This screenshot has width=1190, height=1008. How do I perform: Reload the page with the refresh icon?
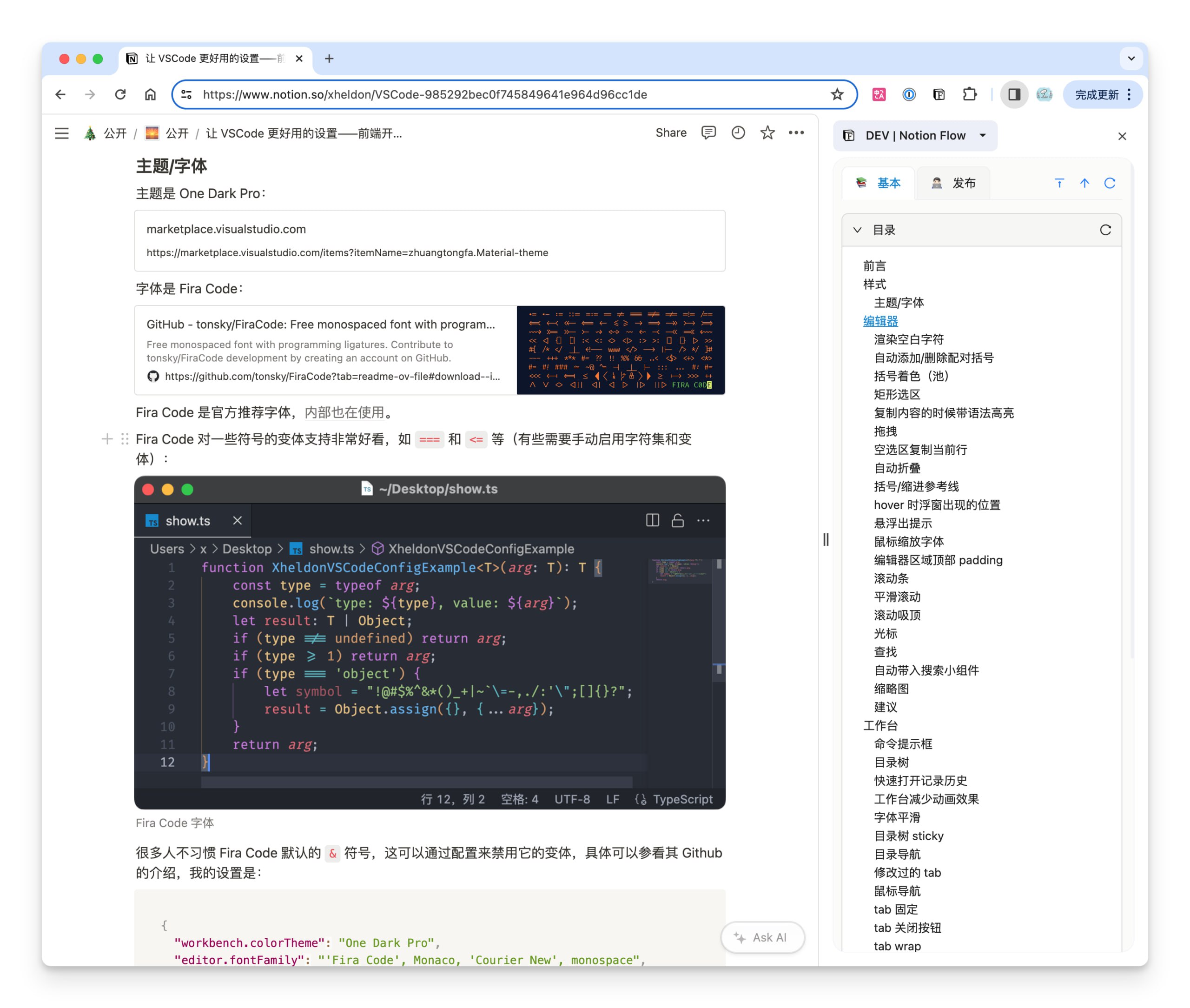120,95
